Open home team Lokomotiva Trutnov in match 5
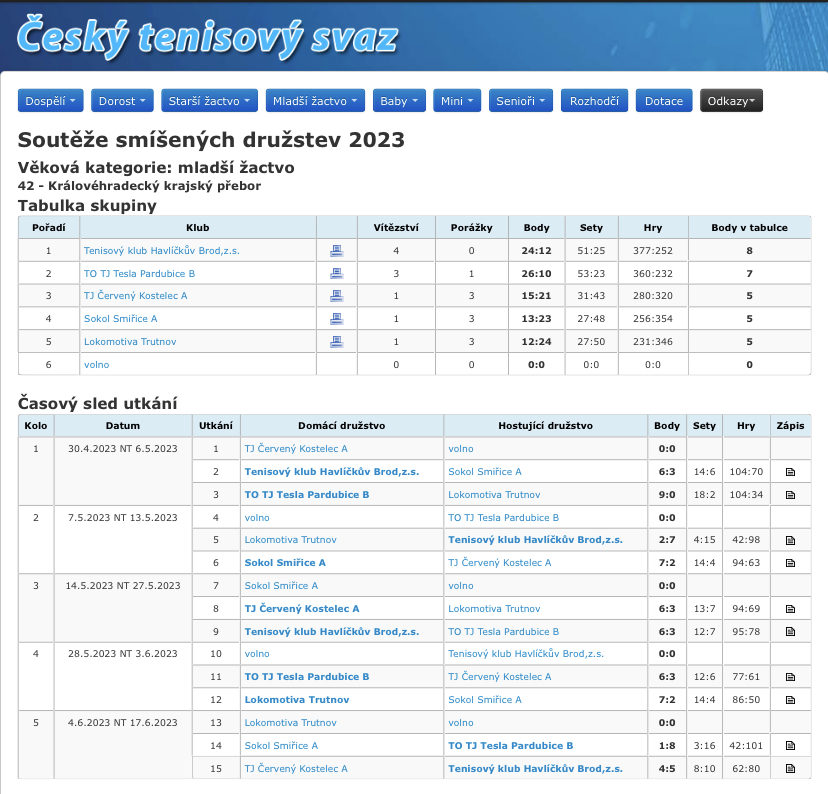Screen dimensions: 828x794 click(290, 540)
